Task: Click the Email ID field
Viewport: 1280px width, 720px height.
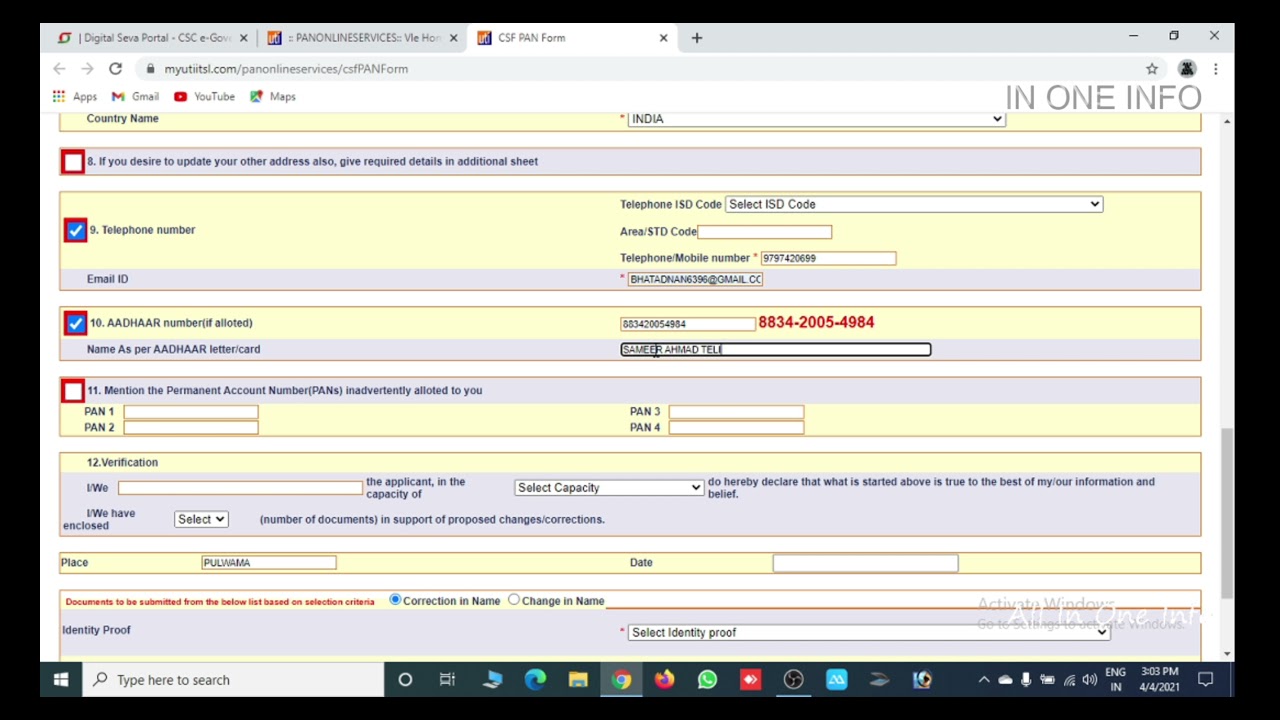Action: tap(695, 280)
